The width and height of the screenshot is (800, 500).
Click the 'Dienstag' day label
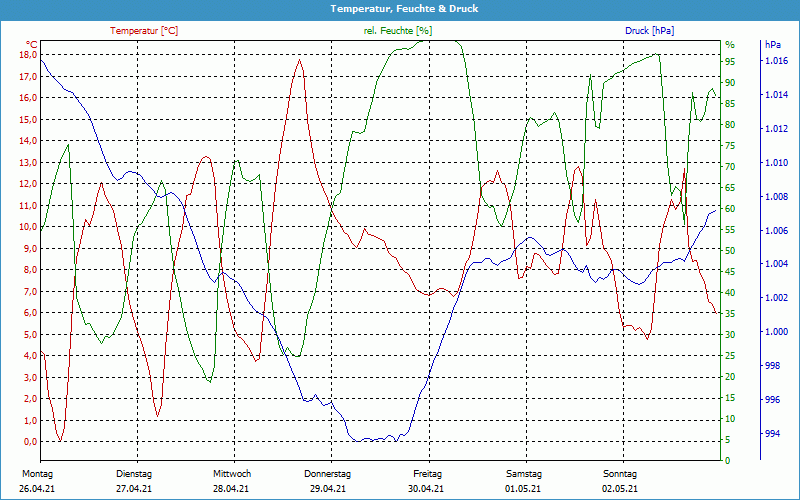[x=134, y=474]
